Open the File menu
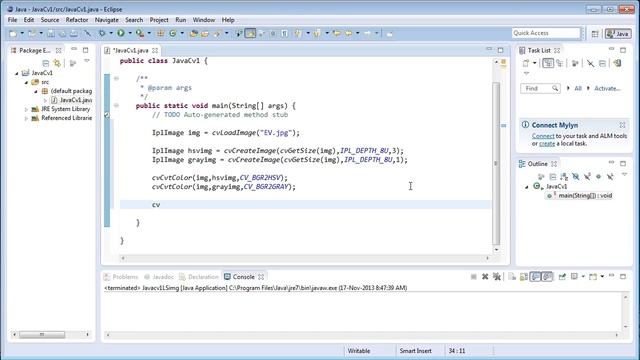Screen dimensions: 640x360 12,20
